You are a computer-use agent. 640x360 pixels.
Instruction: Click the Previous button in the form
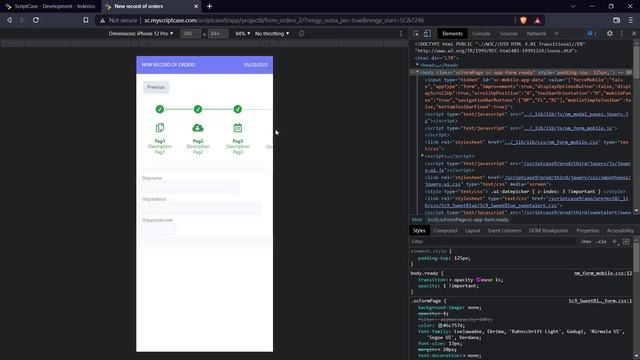point(156,87)
